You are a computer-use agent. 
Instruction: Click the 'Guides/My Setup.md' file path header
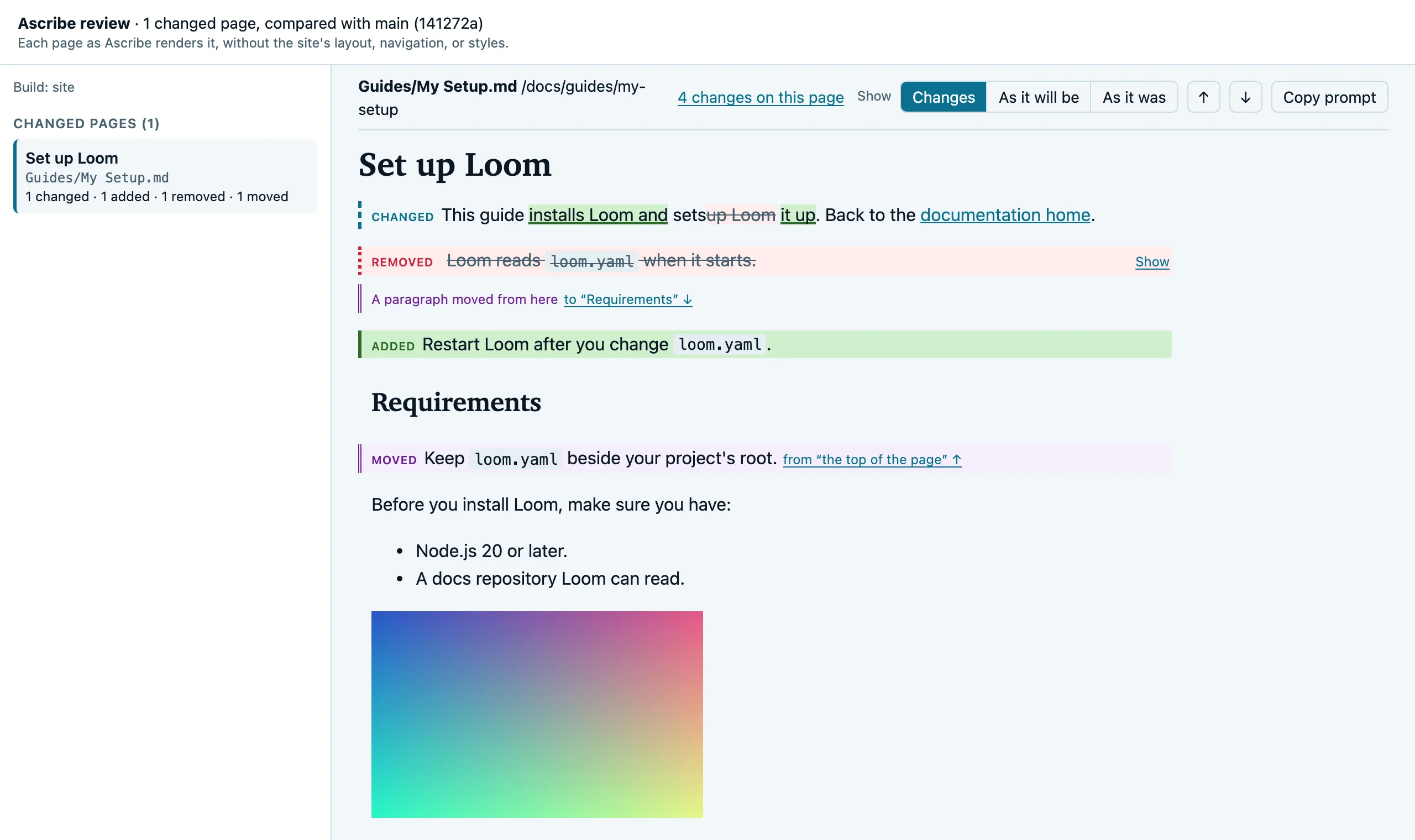click(x=438, y=86)
